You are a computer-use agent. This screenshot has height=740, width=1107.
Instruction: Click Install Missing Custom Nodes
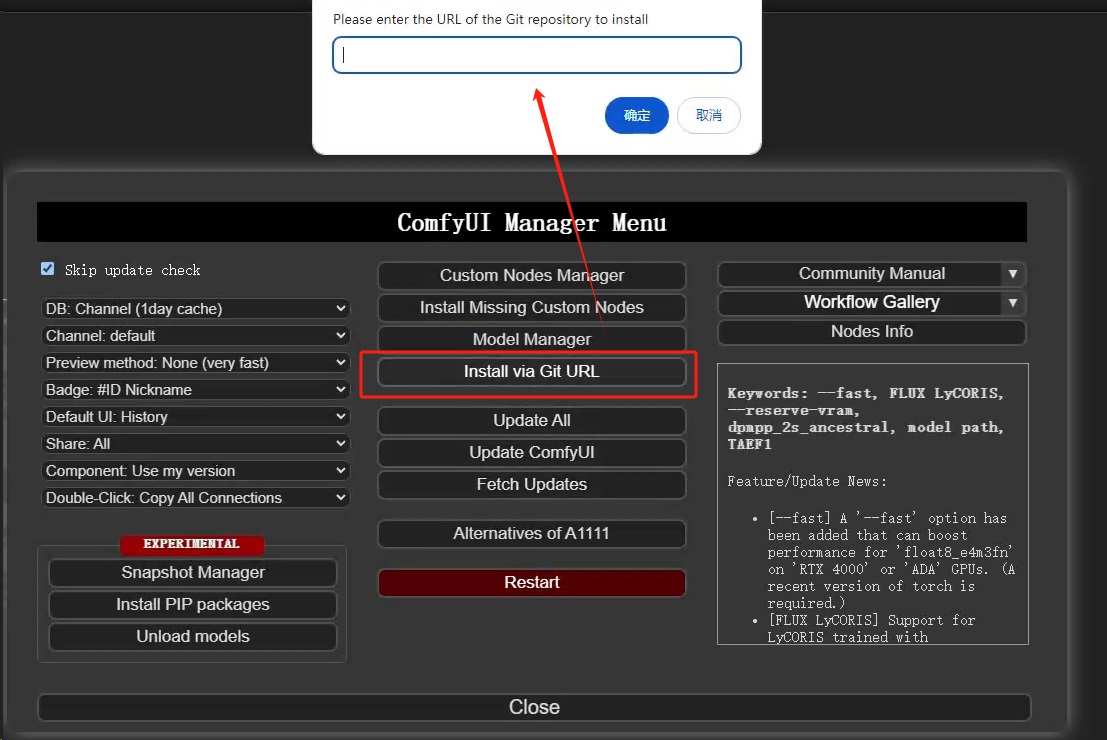click(532, 307)
